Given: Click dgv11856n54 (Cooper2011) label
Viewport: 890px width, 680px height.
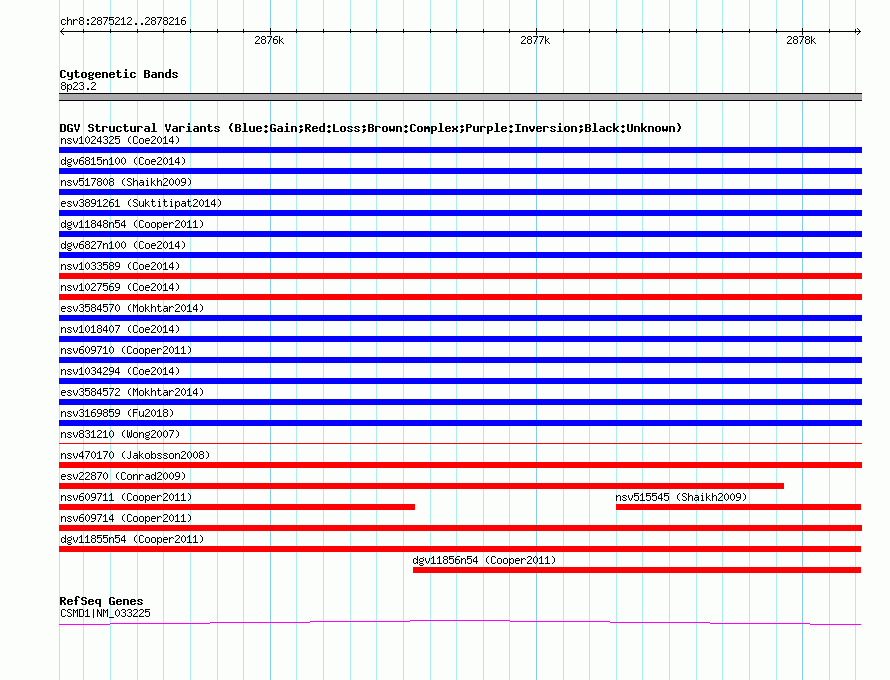Looking at the screenshot, I should pos(484,560).
